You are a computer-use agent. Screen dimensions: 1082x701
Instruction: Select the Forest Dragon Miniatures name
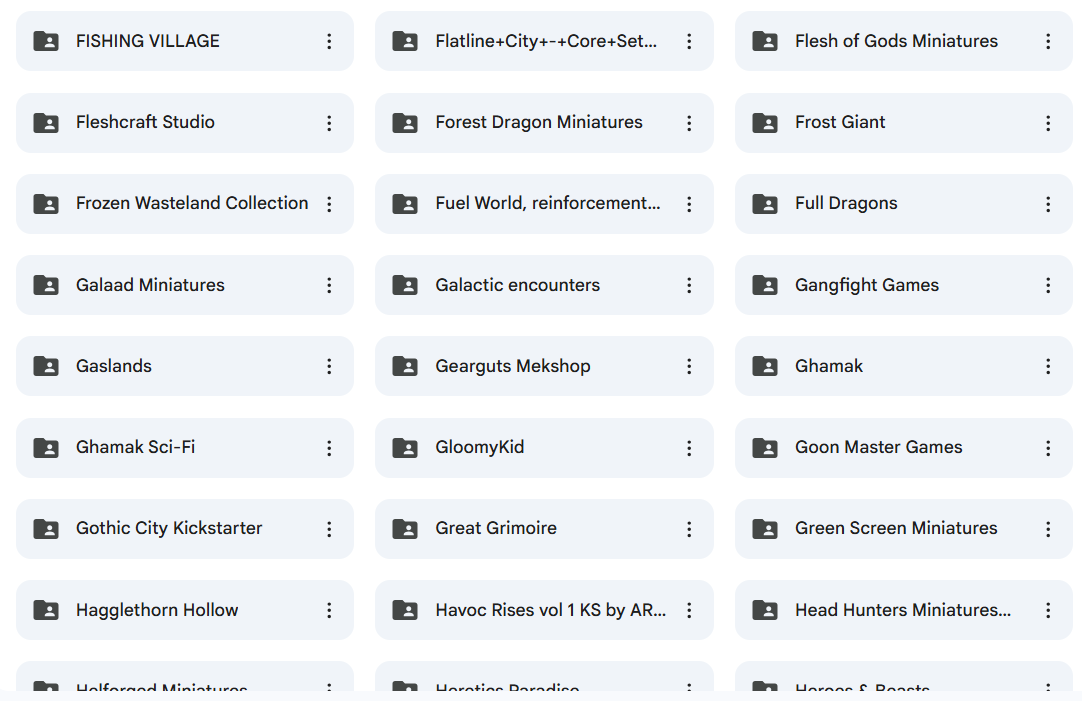pyautogui.click(x=539, y=122)
